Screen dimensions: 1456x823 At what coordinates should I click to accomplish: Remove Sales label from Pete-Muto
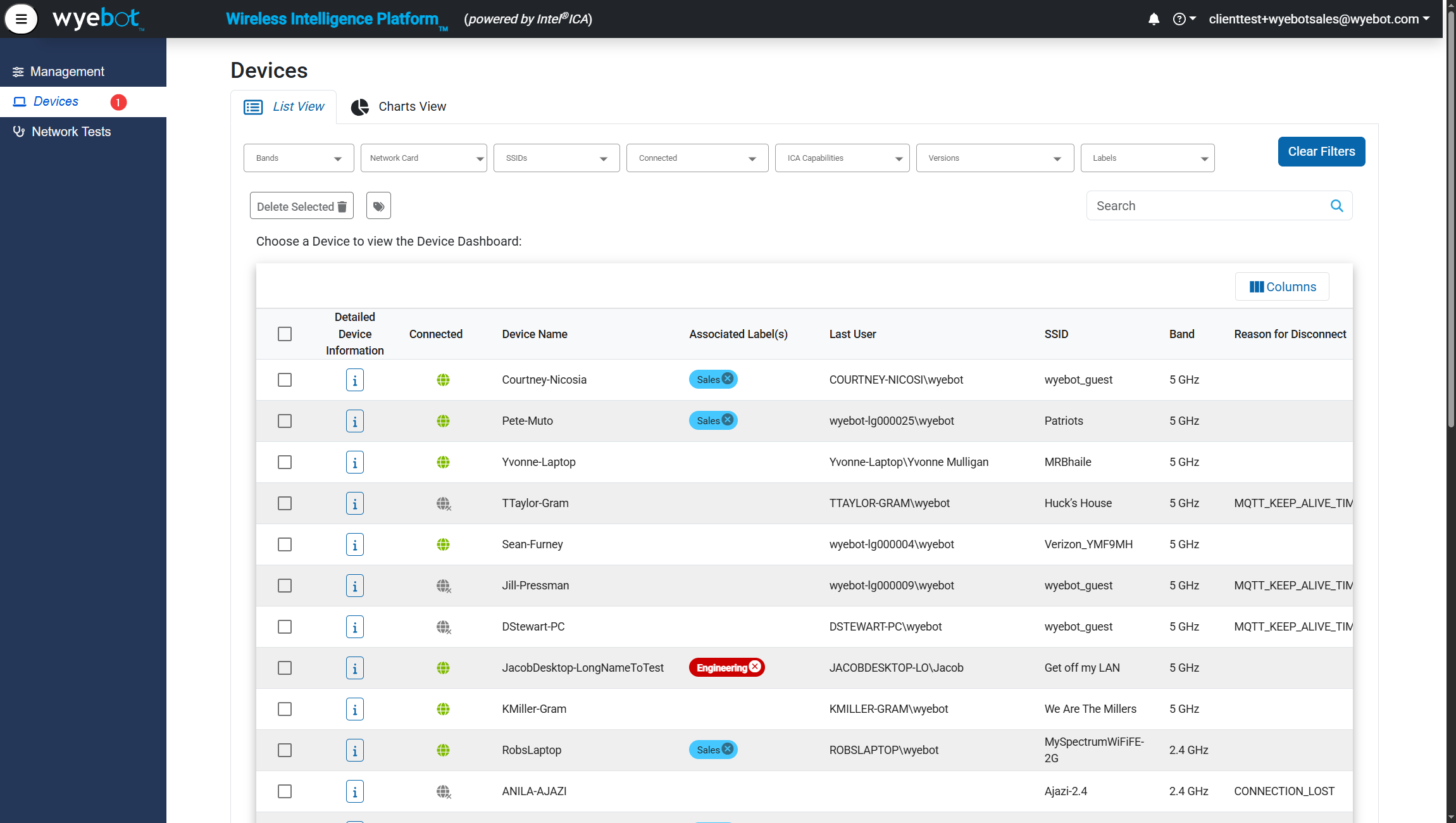click(728, 420)
